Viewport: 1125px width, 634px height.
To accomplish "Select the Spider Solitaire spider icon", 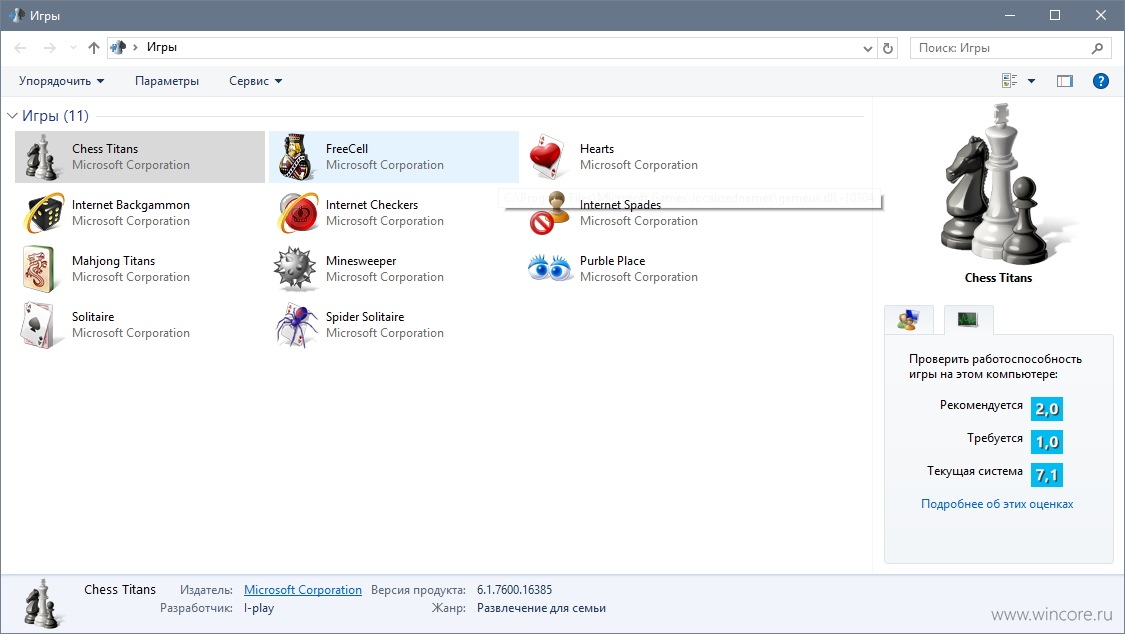I will click(296, 325).
